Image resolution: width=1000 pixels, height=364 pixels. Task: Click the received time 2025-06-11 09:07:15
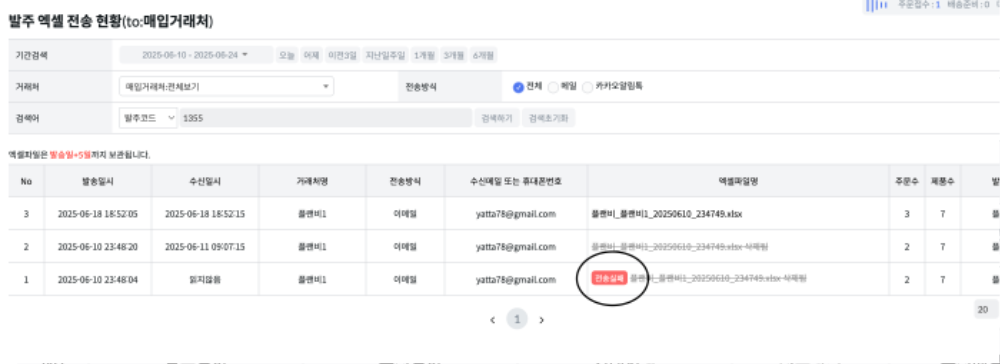pyautogui.click(x=205, y=246)
